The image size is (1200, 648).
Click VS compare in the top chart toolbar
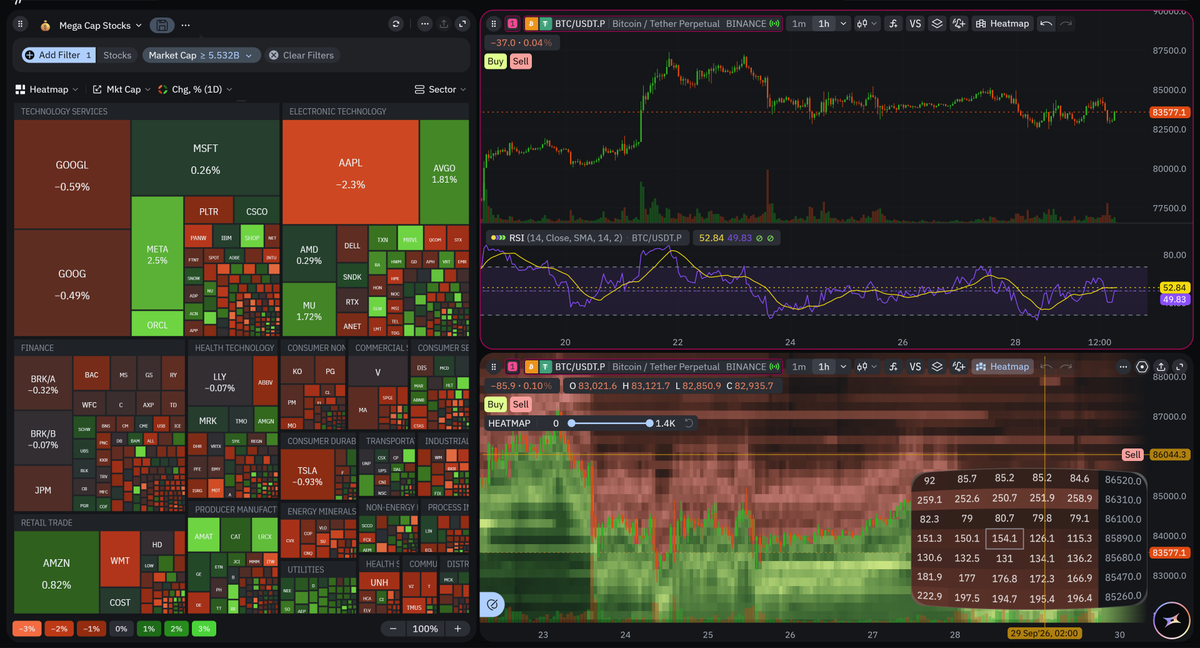pyautogui.click(x=914, y=23)
